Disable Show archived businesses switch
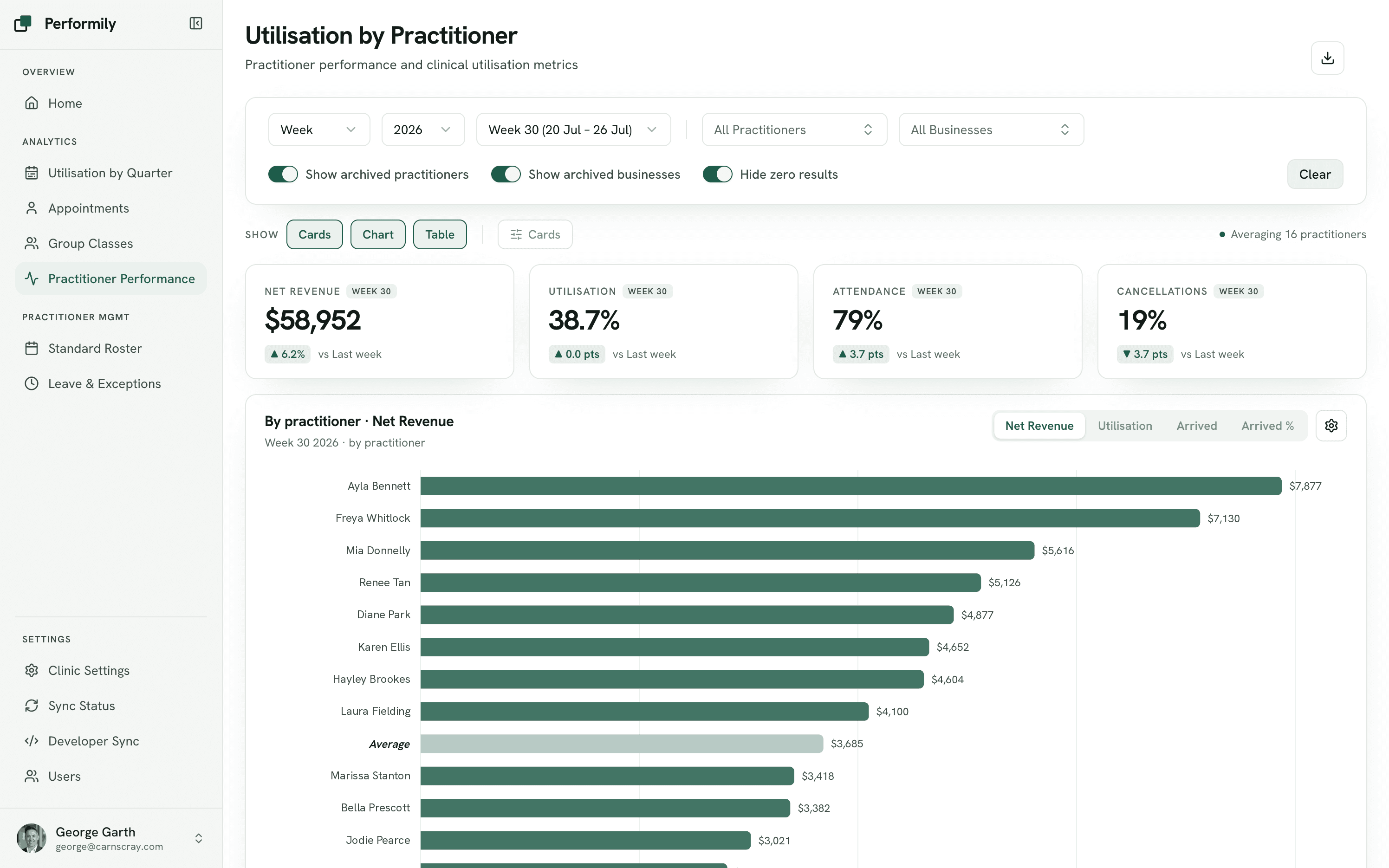 pyautogui.click(x=506, y=174)
